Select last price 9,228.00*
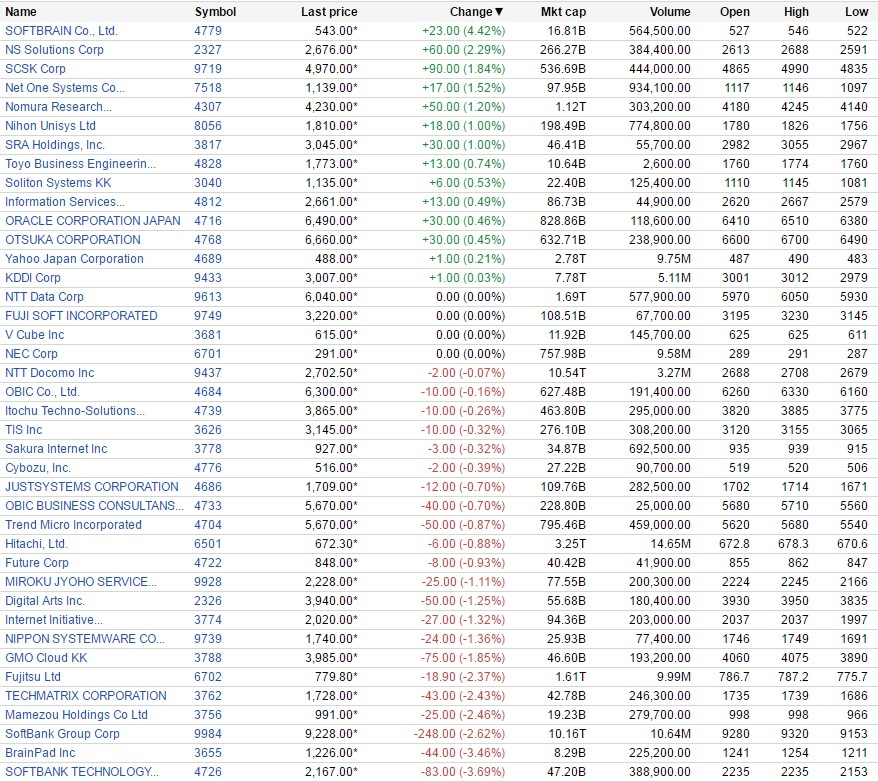 331,735
